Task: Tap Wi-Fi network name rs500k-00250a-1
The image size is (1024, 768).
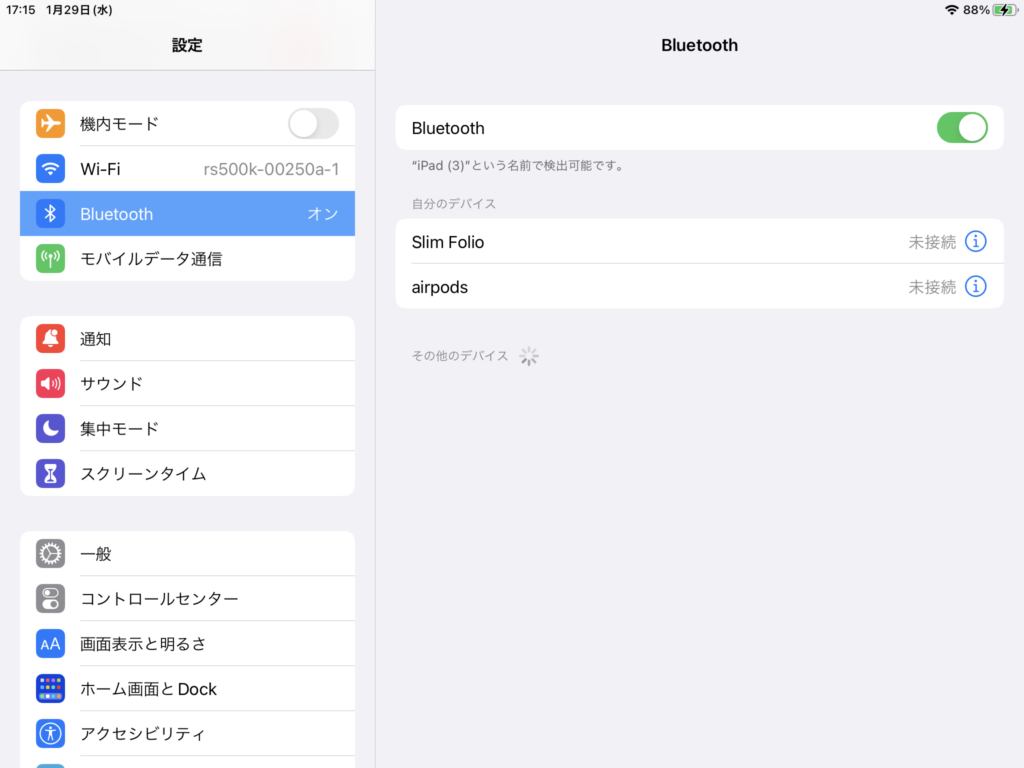Action: point(271,169)
